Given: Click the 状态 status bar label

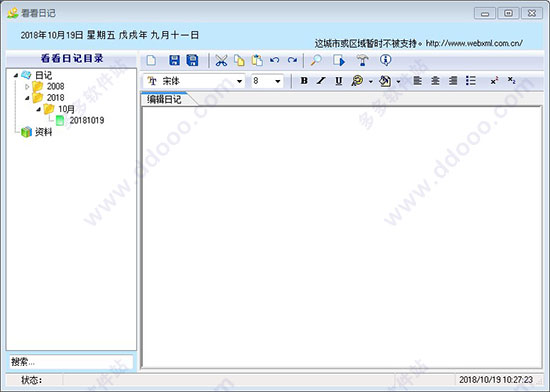Looking at the screenshot, I should [x=32, y=380].
